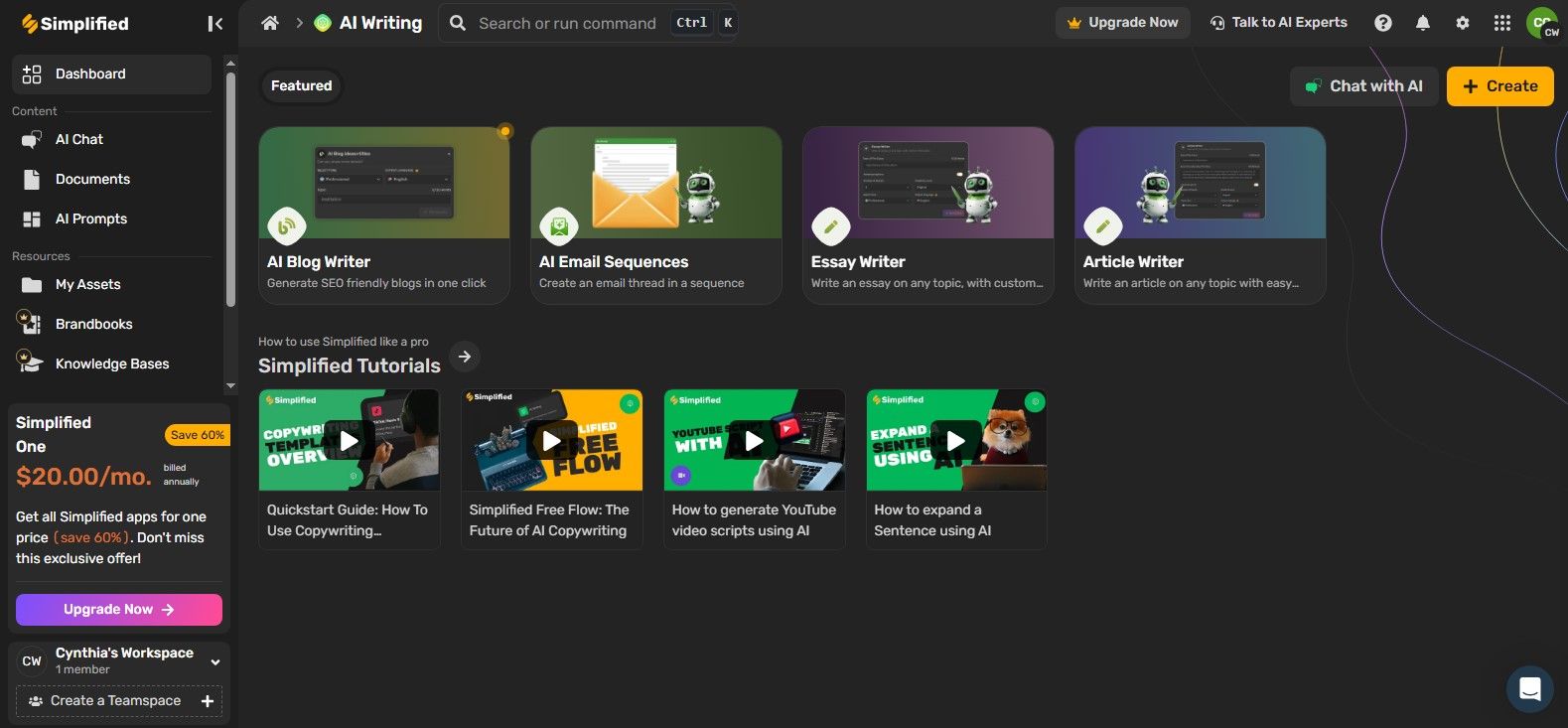This screenshot has height=728, width=1568.
Task: Click the Simplified Tutorials heading
Action: pos(350,365)
